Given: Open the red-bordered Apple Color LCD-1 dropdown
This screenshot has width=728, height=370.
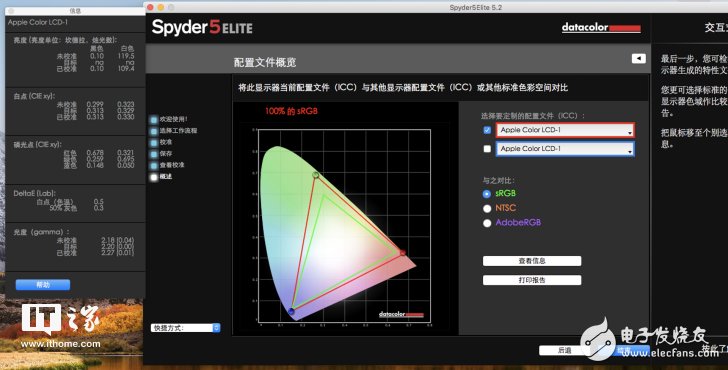Looking at the screenshot, I should [565, 130].
